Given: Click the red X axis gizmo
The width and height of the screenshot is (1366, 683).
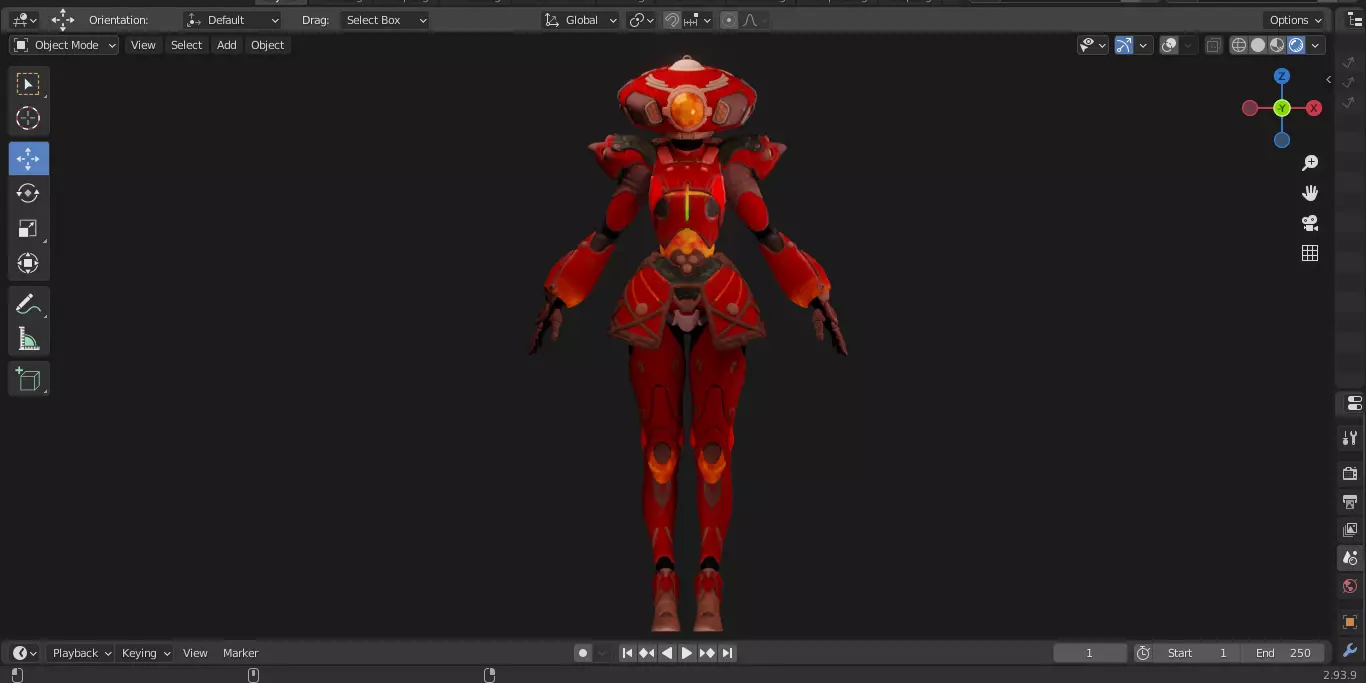Looking at the screenshot, I should coord(1314,108).
